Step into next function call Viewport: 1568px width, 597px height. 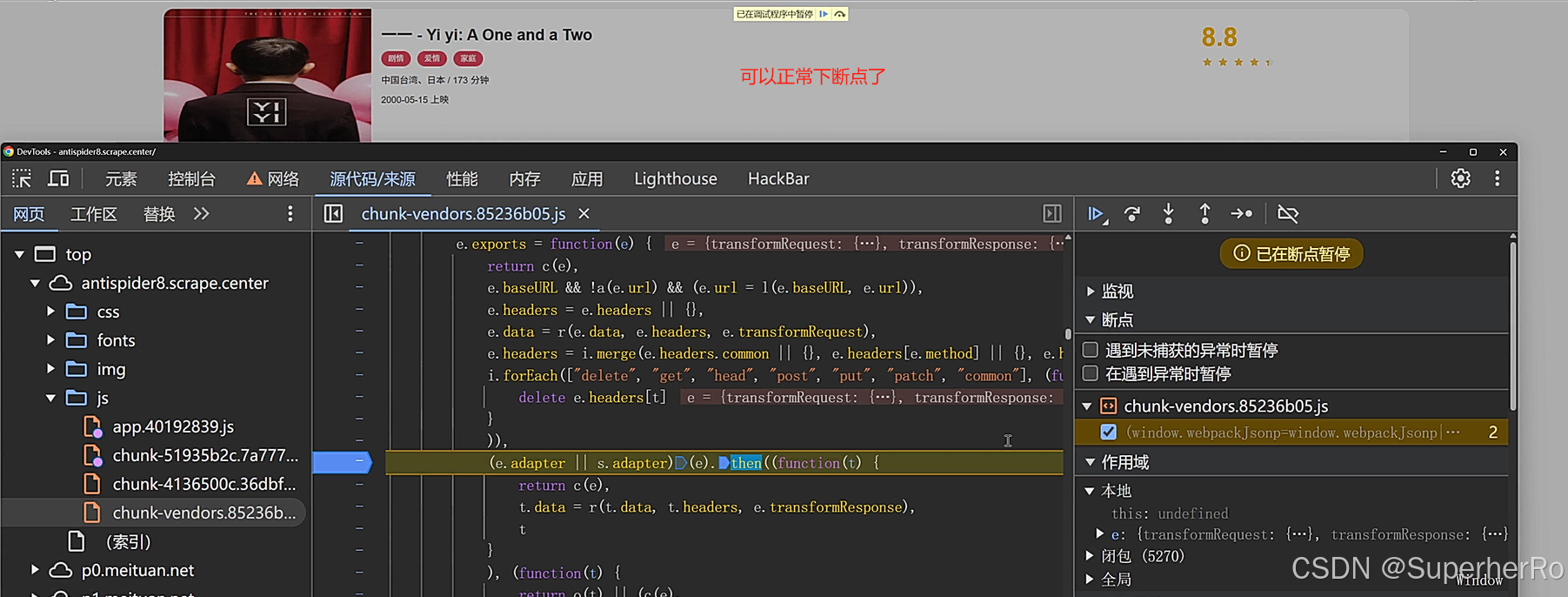[1169, 214]
